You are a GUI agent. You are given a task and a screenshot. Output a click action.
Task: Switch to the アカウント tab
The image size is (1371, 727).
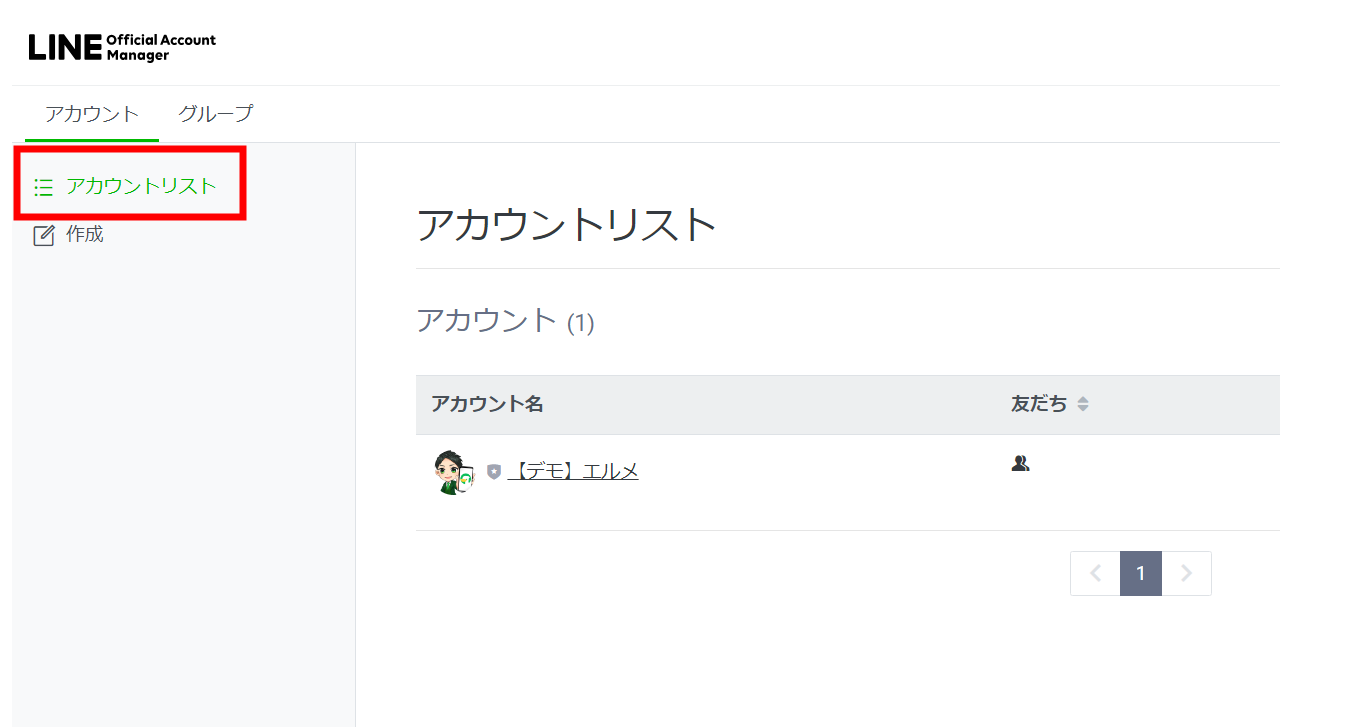coord(92,113)
